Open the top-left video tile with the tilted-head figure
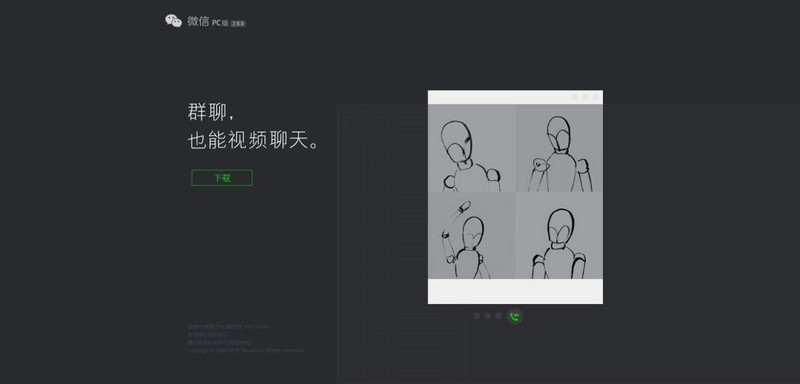Viewport: 800px width, 384px height. pyautogui.click(x=471, y=148)
